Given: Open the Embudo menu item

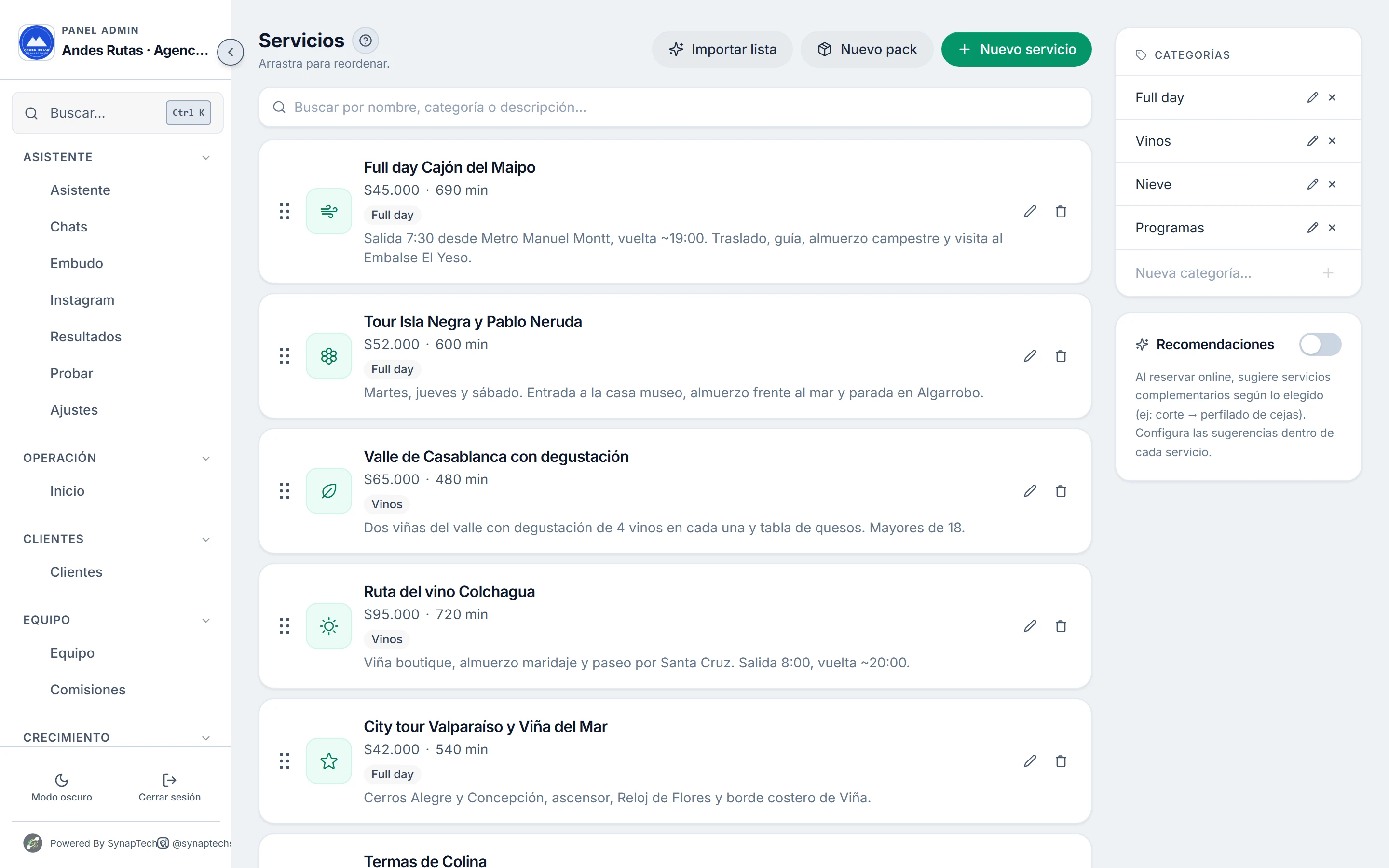Looking at the screenshot, I should click(76, 263).
